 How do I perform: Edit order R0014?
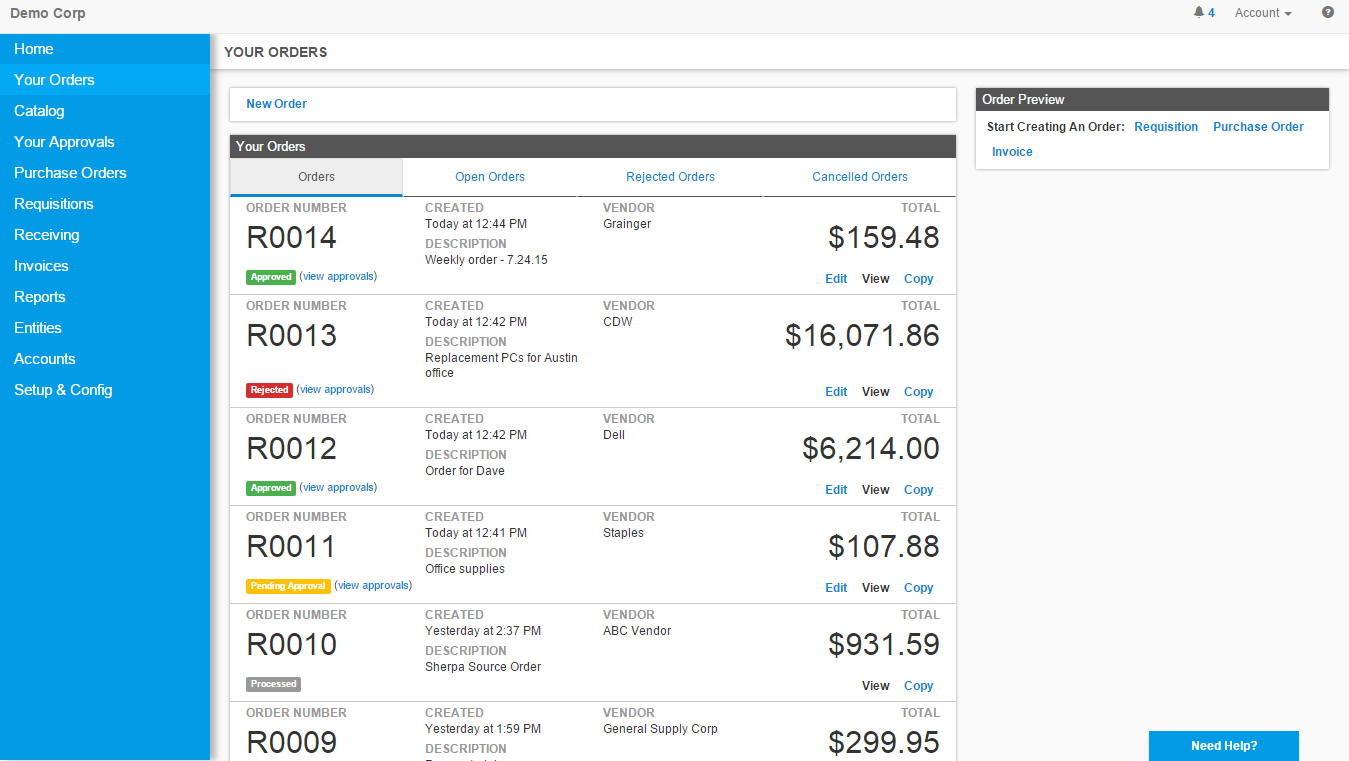click(836, 279)
